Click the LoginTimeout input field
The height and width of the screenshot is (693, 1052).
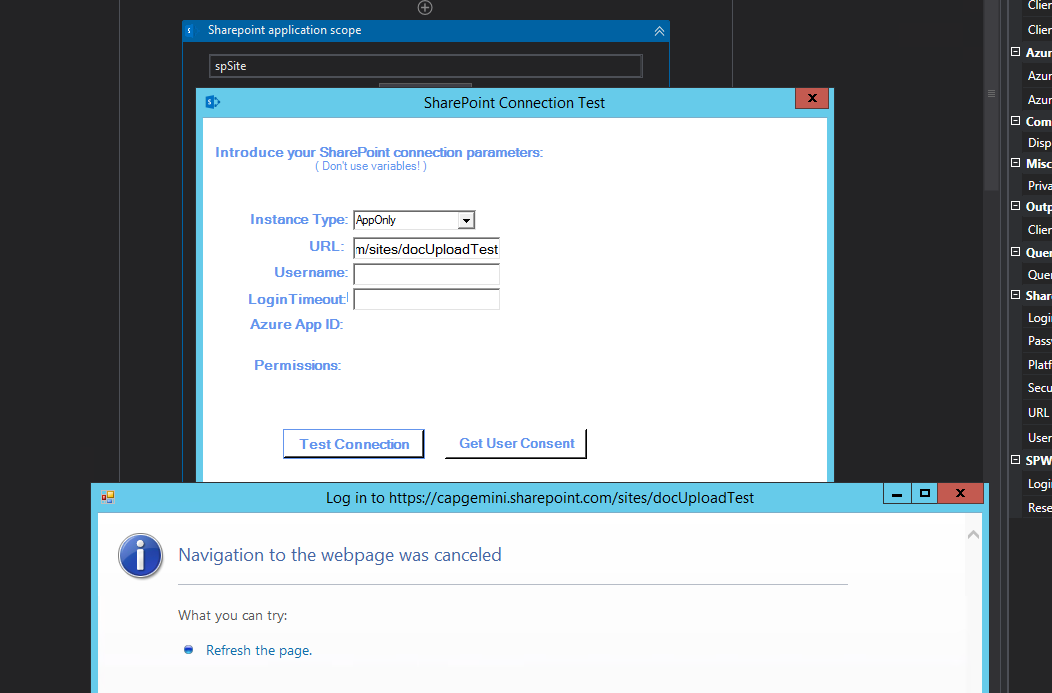point(427,299)
